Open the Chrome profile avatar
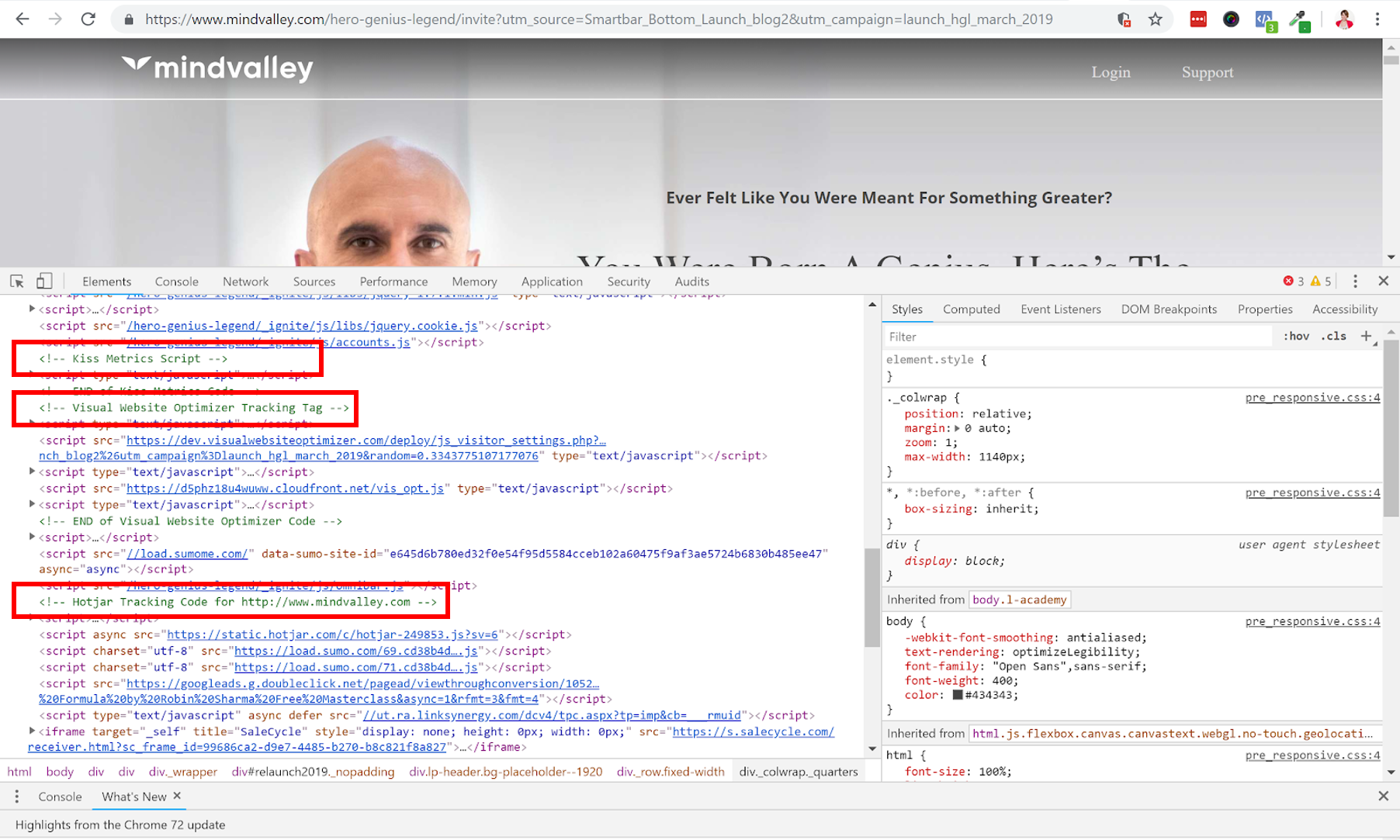The width and height of the screenshot is (1400, 840). pos(1344,19)
